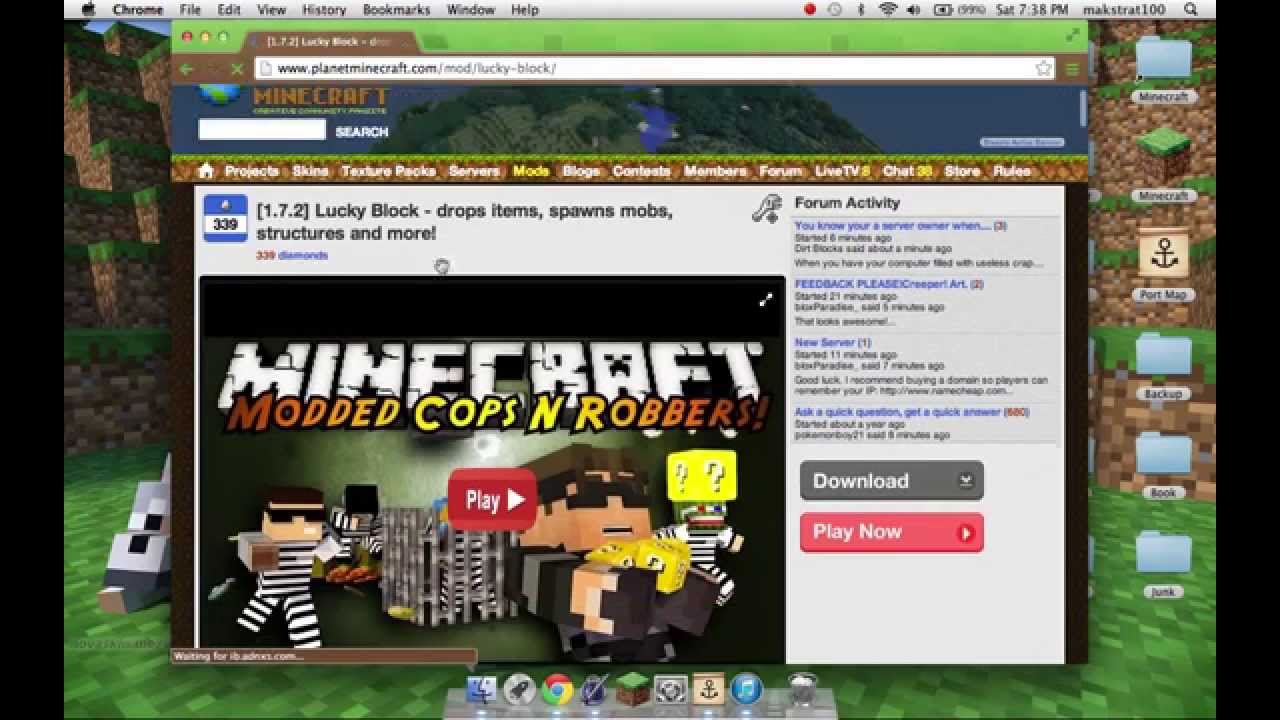Screen dimensions: 1280x720
Task: Open the volume menu bar icon
Action: coord(915,9)
